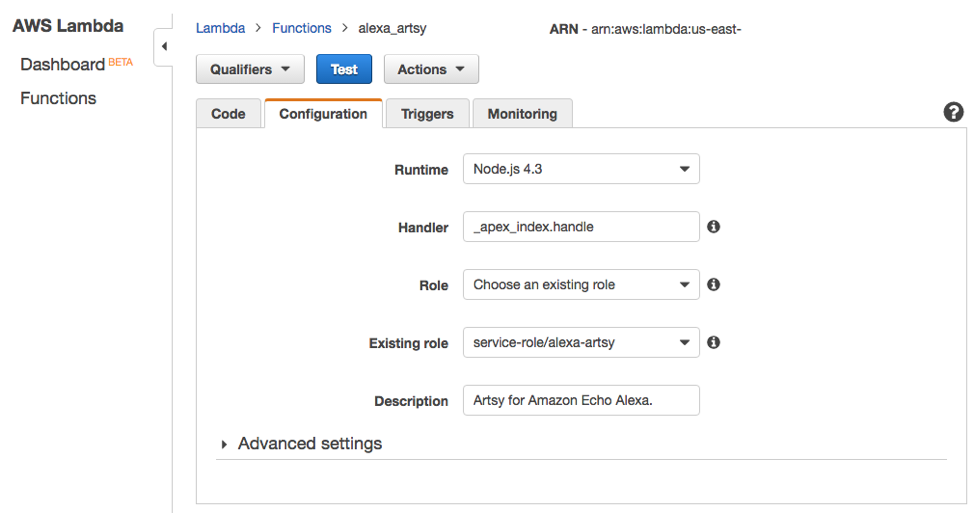Show info icon beside Existing role

tap(714, 343)
